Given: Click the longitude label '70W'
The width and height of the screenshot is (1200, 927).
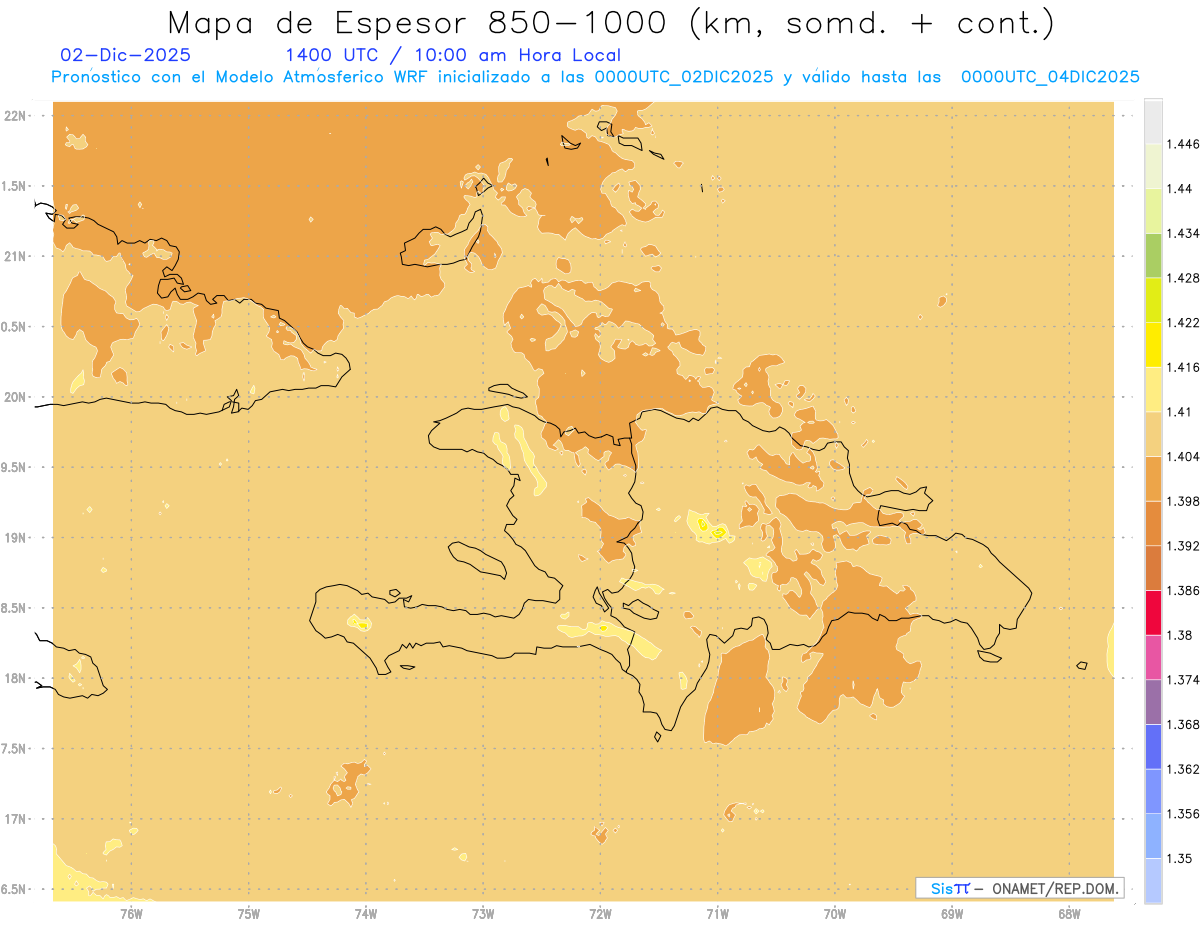Looking at the screenshot, I should click(x=835, y=913).
